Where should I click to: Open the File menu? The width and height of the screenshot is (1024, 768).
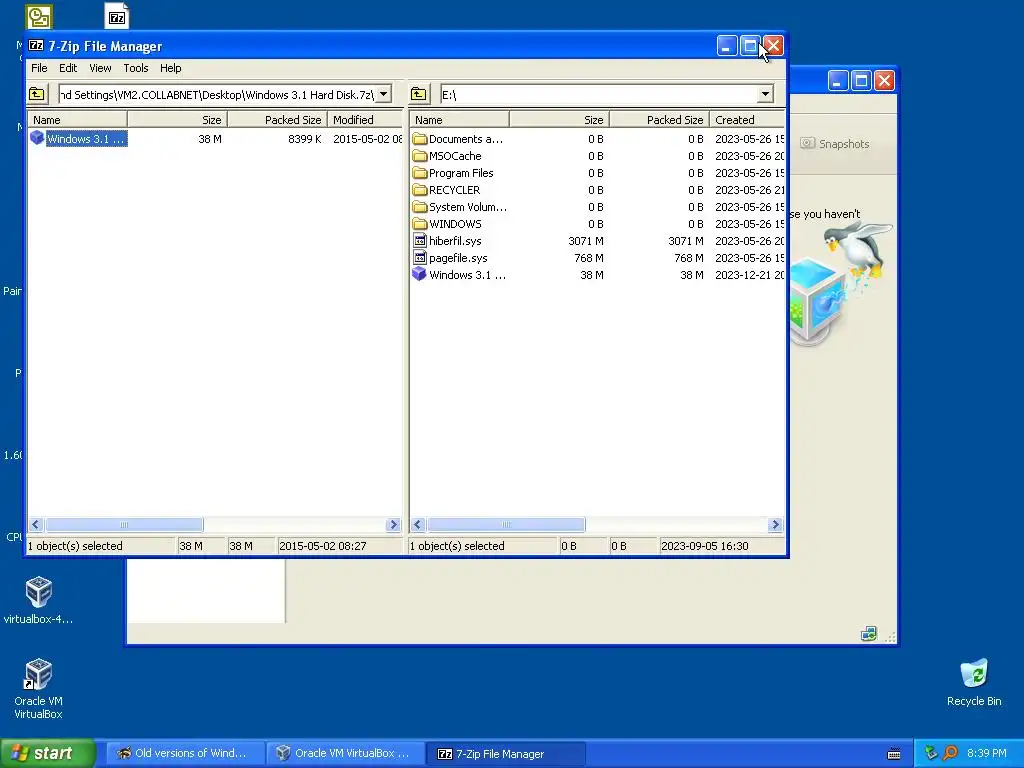[x=39, y=68]
